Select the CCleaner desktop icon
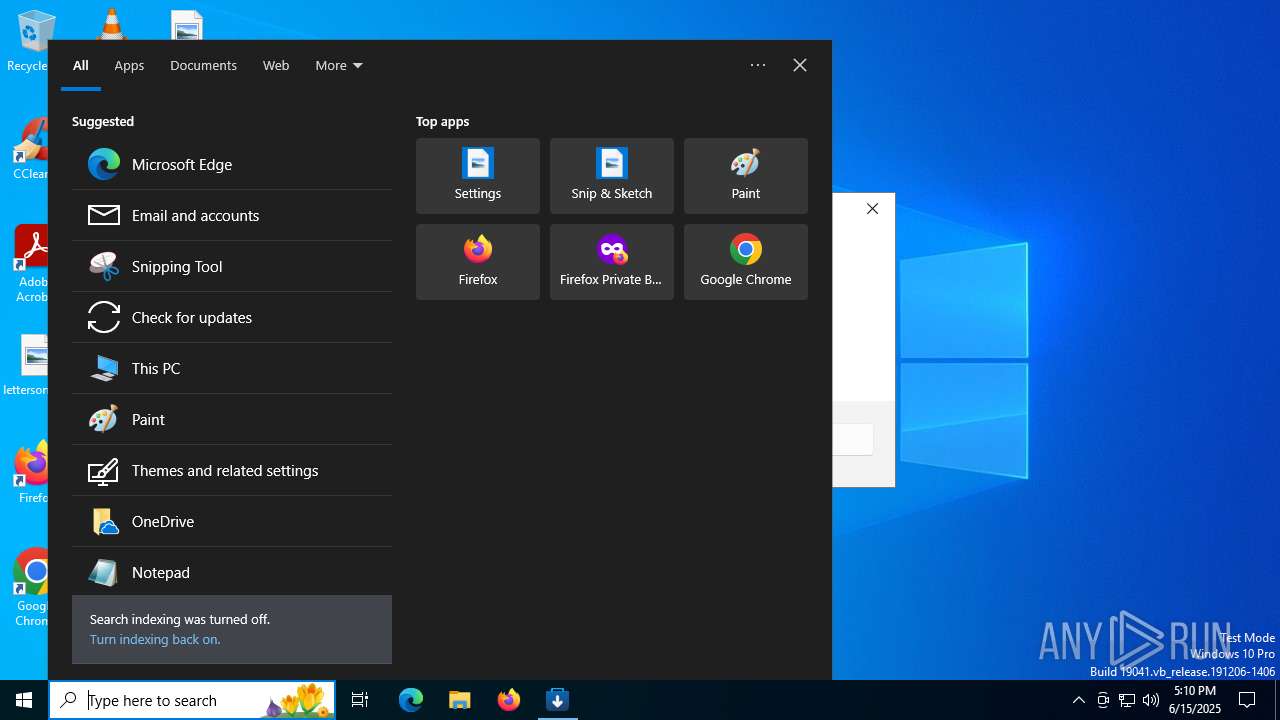Viewport: 1280px width, 720px height. [x=31, y=150]
